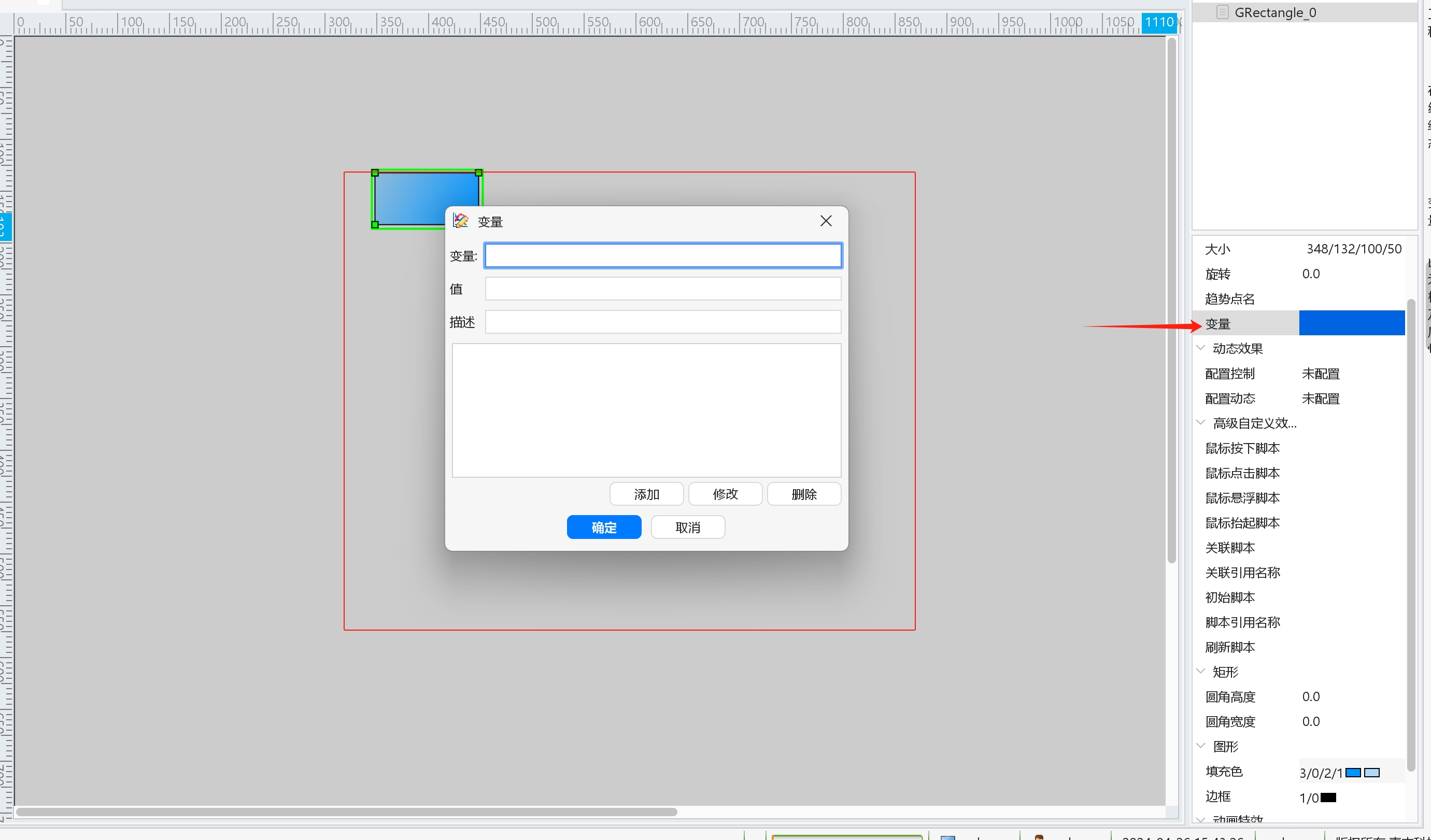This screenshot has height=840, width=1431.
Task: Select the 刷新脚本 property
Action: pyautogui.click(x=1230, y=647)
